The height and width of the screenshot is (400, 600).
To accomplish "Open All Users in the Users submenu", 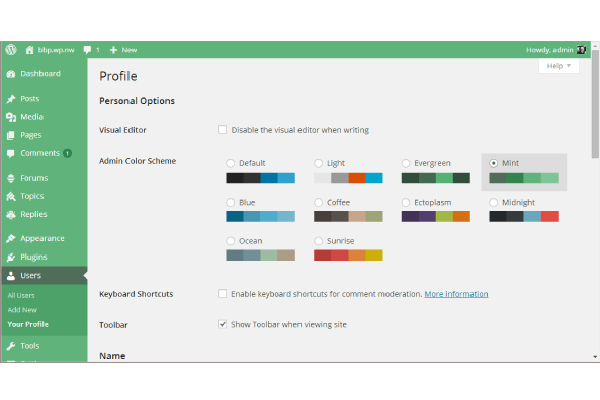I will [21, 295].
